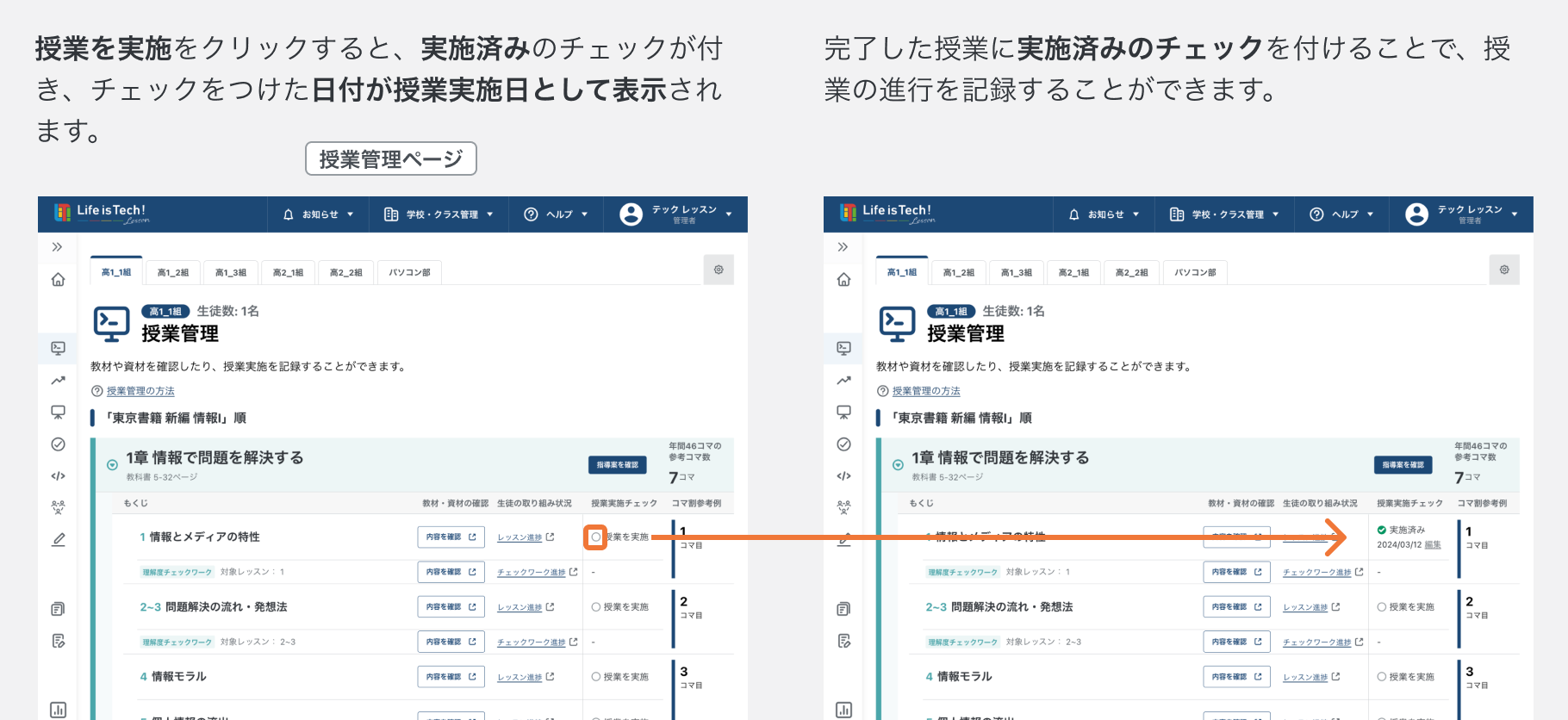The width and height of the screenshot is (1568, 720).
Task: Click 内容を確認 for 情報モラル in right screenshot
Action: coord(1237,677)
